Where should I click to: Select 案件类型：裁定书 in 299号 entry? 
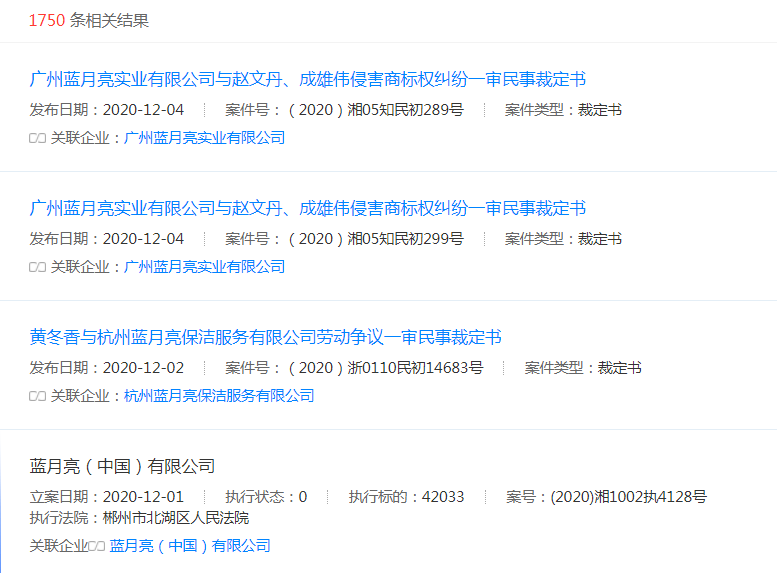tap(563, 238)
